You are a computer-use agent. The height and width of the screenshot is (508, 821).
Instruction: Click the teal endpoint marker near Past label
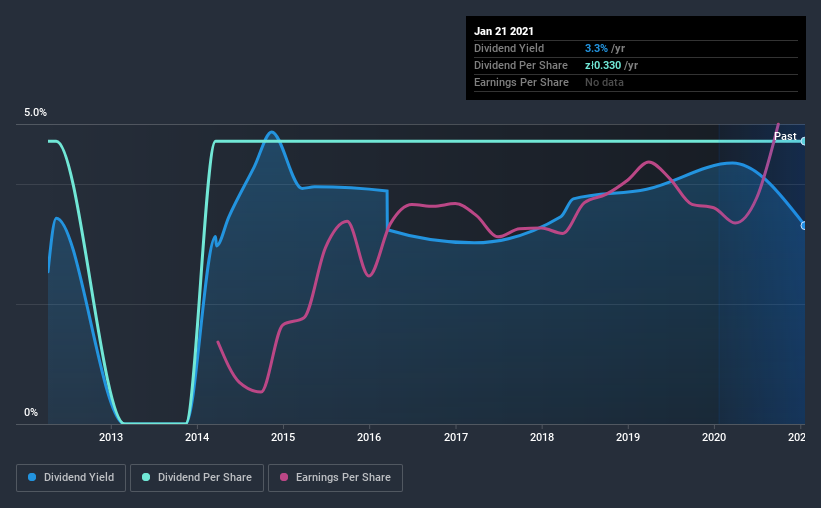point(803,141)
